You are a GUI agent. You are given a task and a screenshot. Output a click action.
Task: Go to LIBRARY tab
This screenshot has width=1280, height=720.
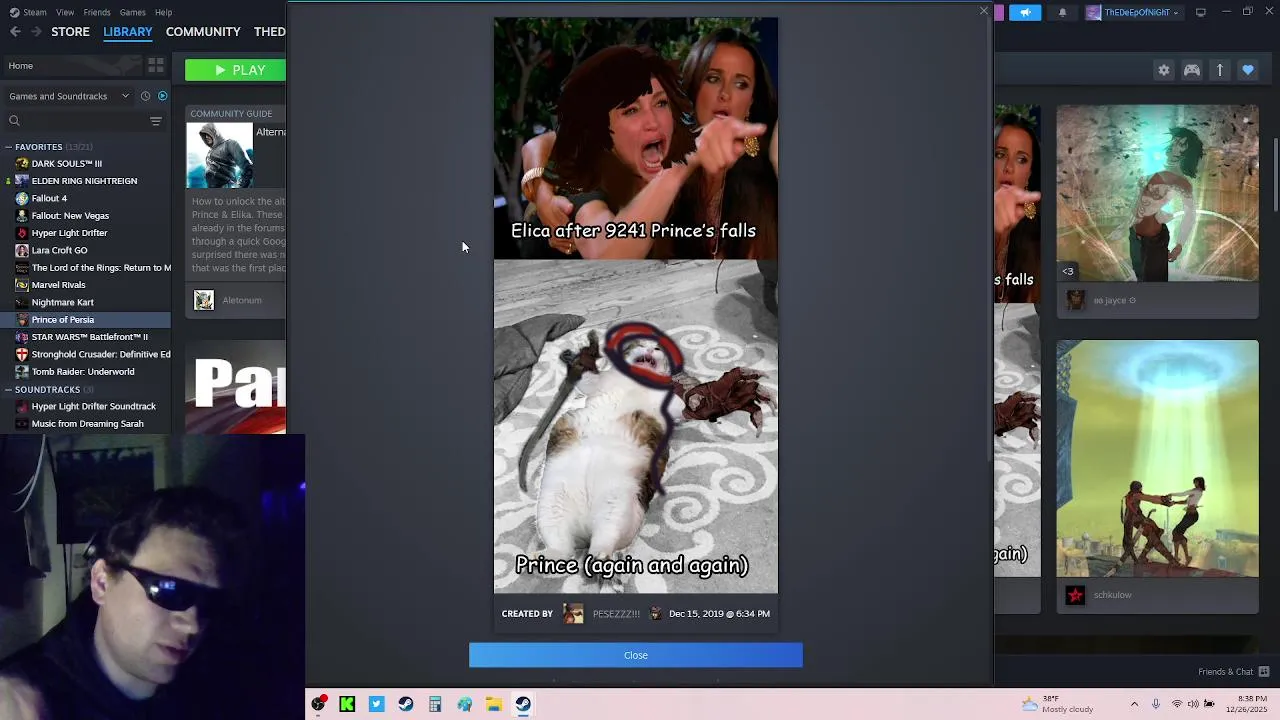(x=128, y=32)
